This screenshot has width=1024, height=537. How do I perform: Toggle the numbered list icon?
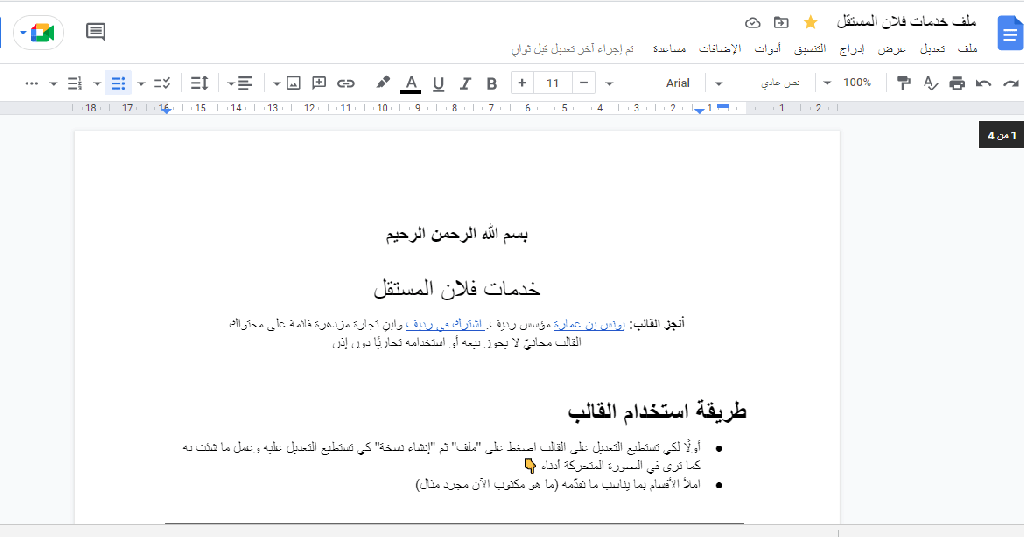click(74, 83)
